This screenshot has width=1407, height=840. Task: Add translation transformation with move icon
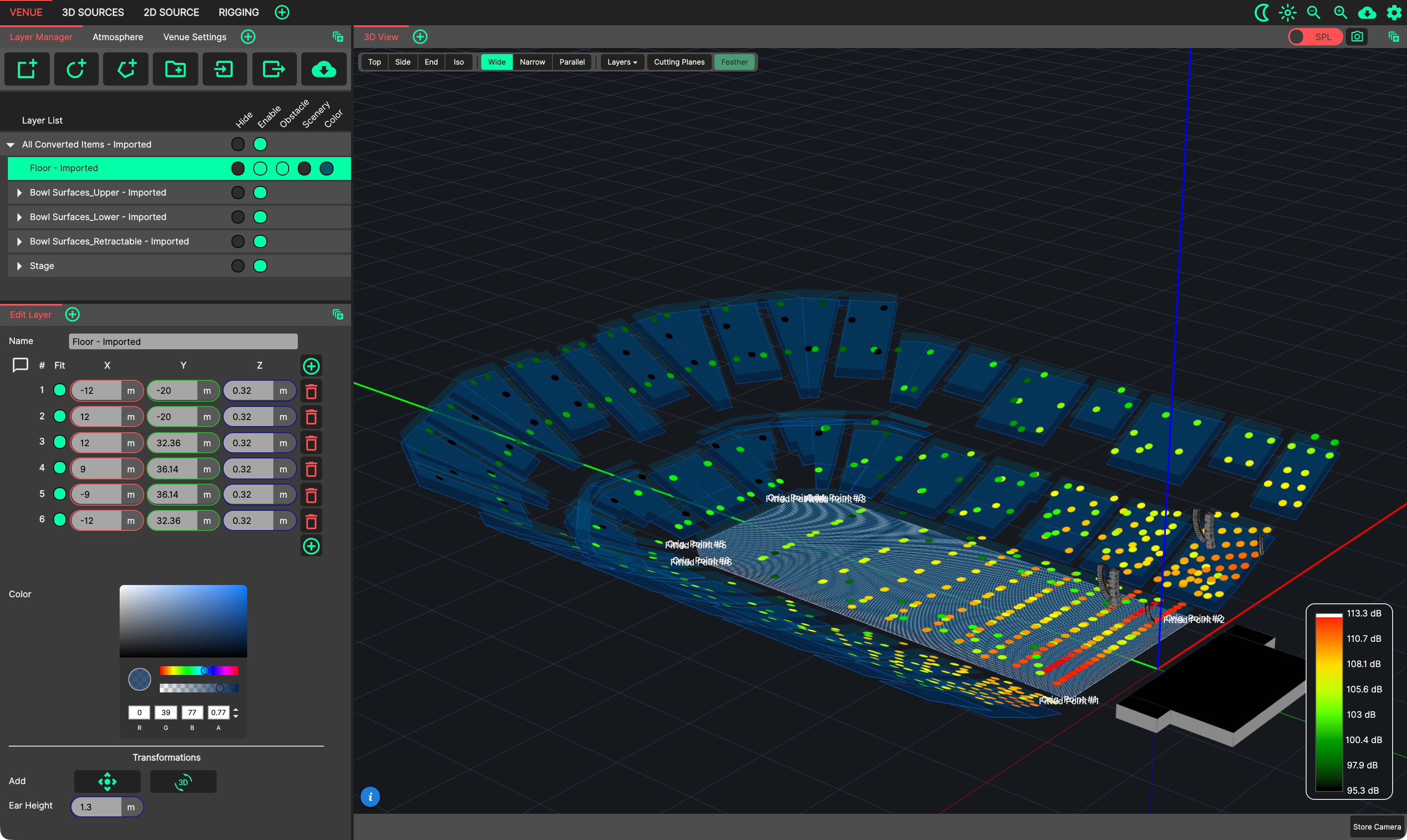107,781
